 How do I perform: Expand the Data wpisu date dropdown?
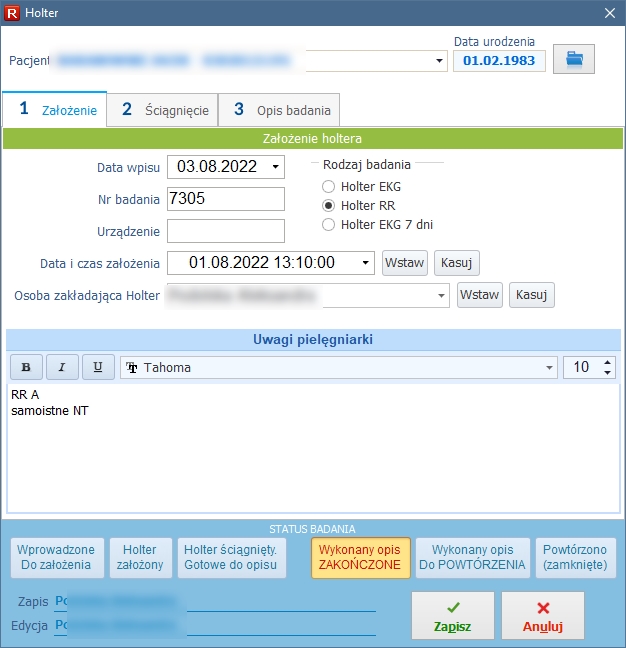(276, 166)
